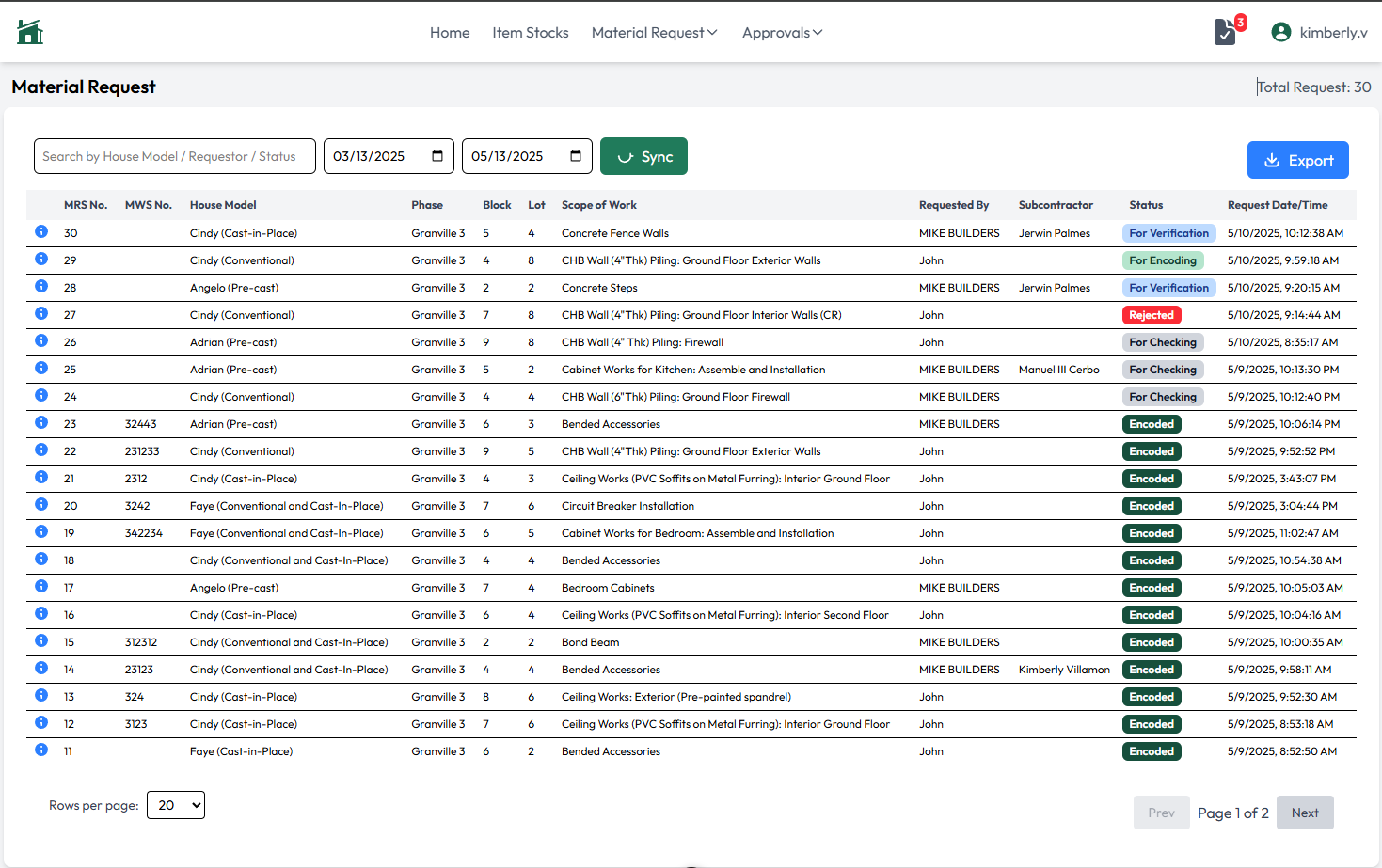This screenshot has width=1382, height=868.
Task: Open info icon for MRS No. 30
Action: (x=41, y=231)
